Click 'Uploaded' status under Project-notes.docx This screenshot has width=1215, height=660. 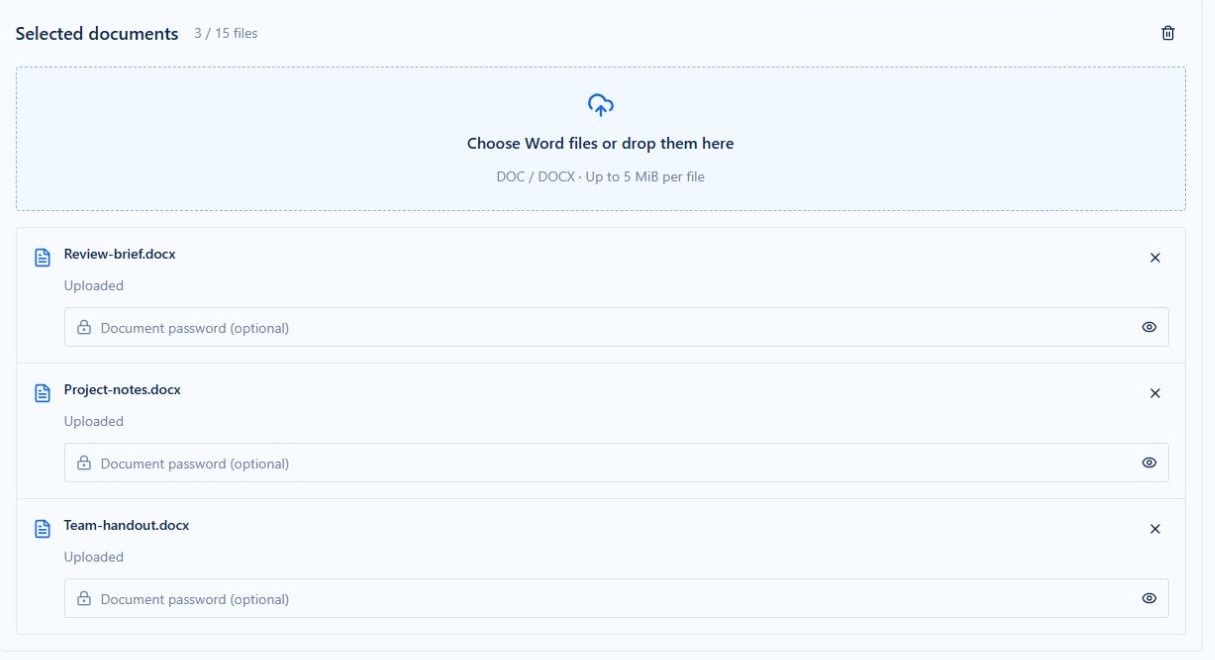[94, 422]
